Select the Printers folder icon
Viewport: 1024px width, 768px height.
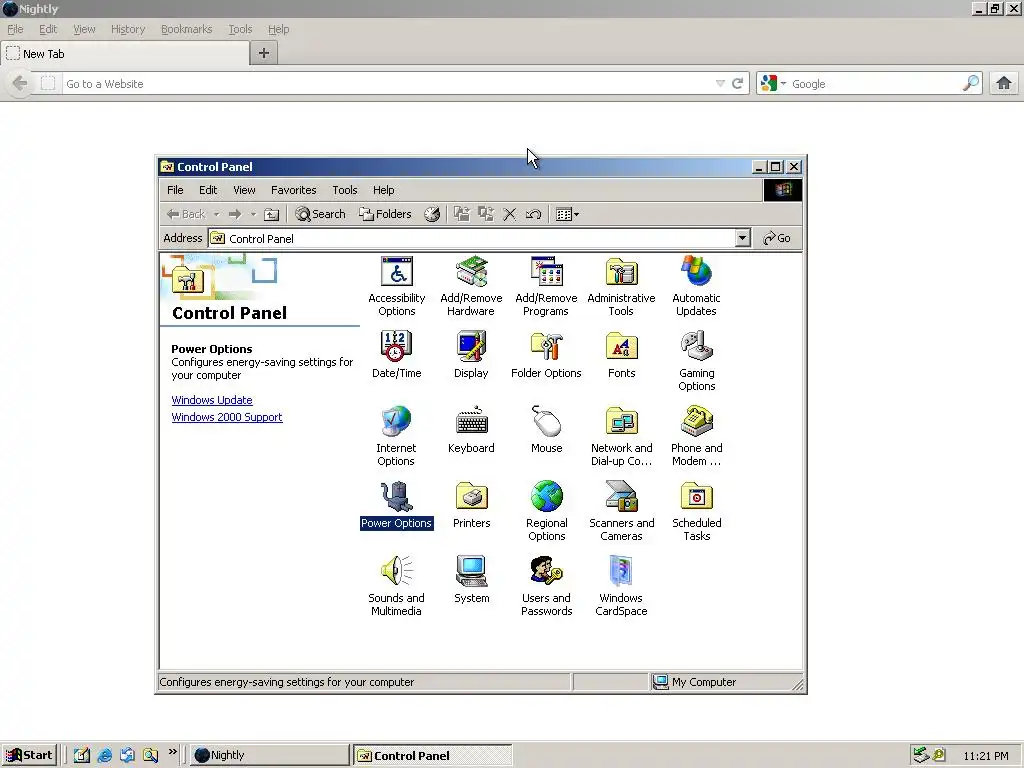click(x=471, y=497)
